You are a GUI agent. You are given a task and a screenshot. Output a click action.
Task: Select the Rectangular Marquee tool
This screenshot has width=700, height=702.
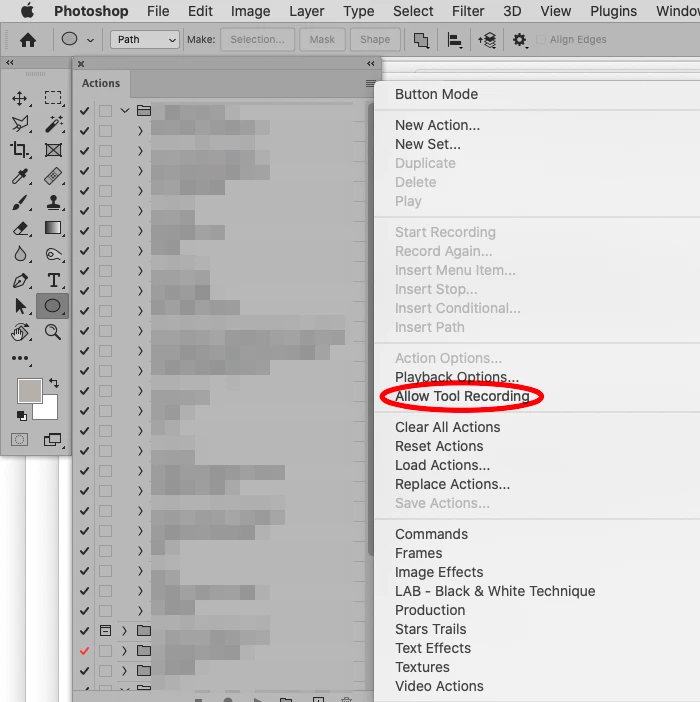[x=53, y=98]
